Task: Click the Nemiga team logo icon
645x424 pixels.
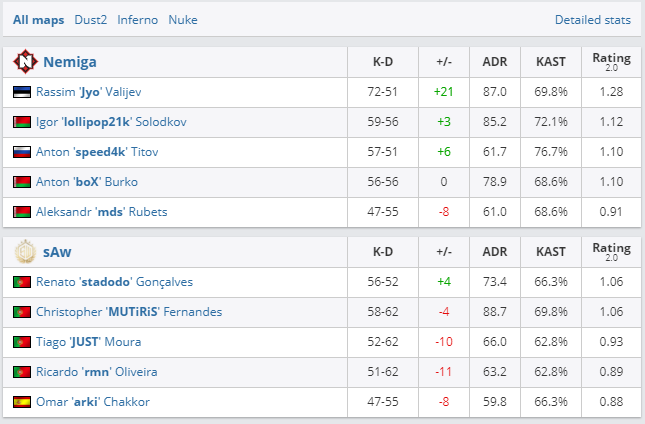Action: click(24, 62)
